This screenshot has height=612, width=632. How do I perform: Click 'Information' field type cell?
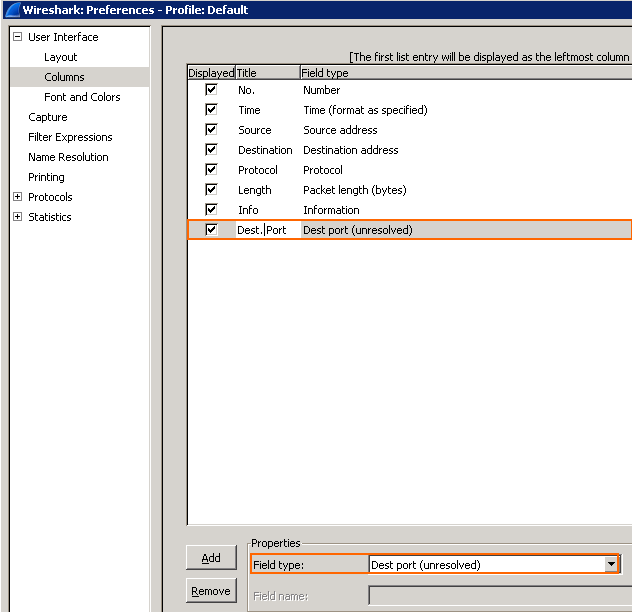tap(331, 210)
